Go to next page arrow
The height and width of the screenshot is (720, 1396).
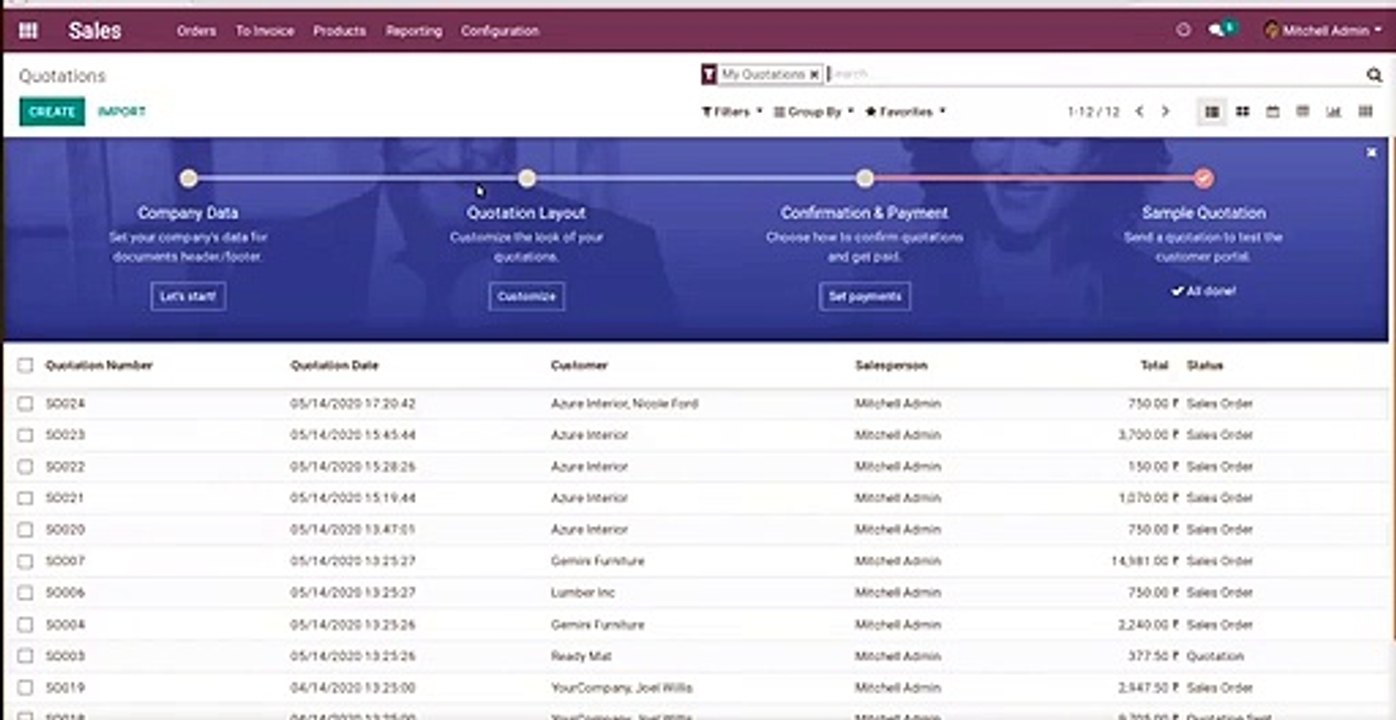point(1165,112)
